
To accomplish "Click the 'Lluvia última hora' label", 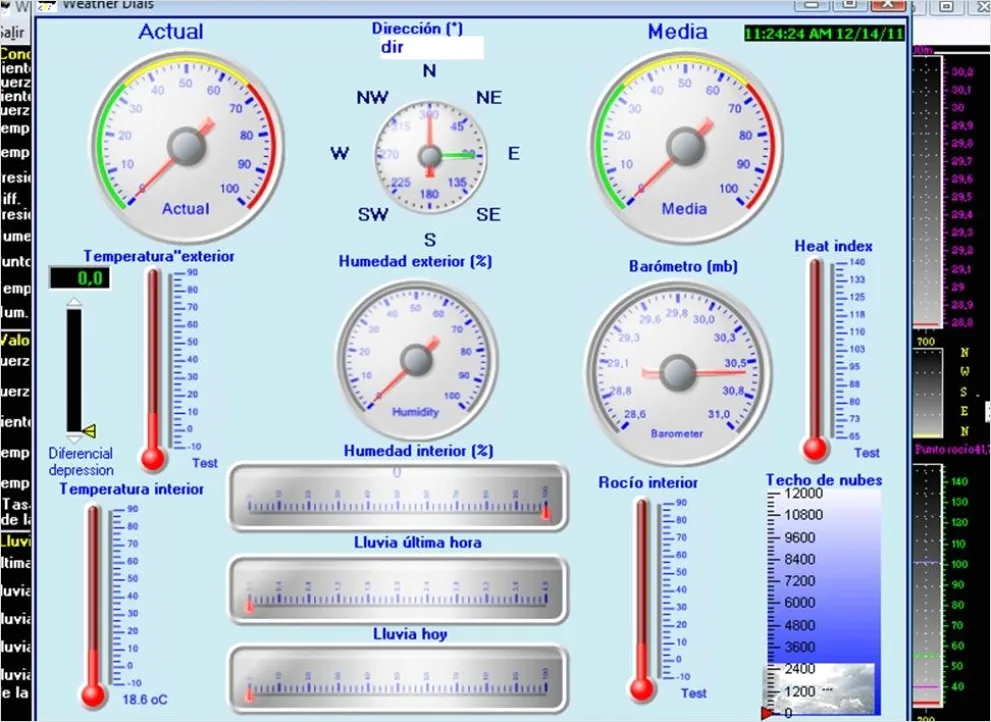I will (x=417, y=542).
